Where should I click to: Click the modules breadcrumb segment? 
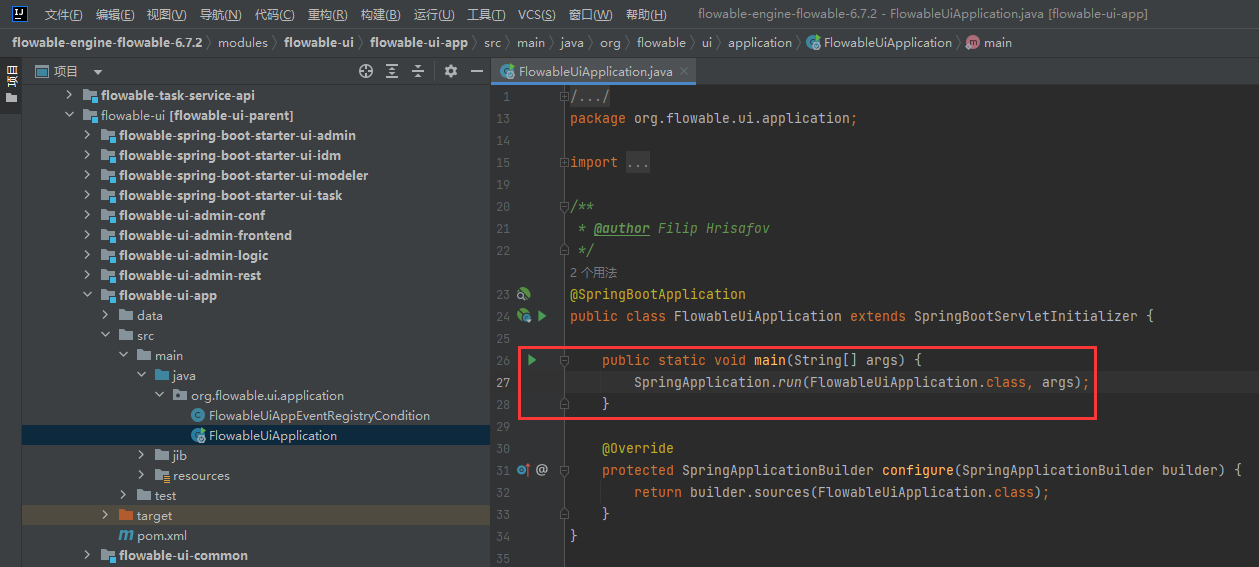(x=243, y=43)
